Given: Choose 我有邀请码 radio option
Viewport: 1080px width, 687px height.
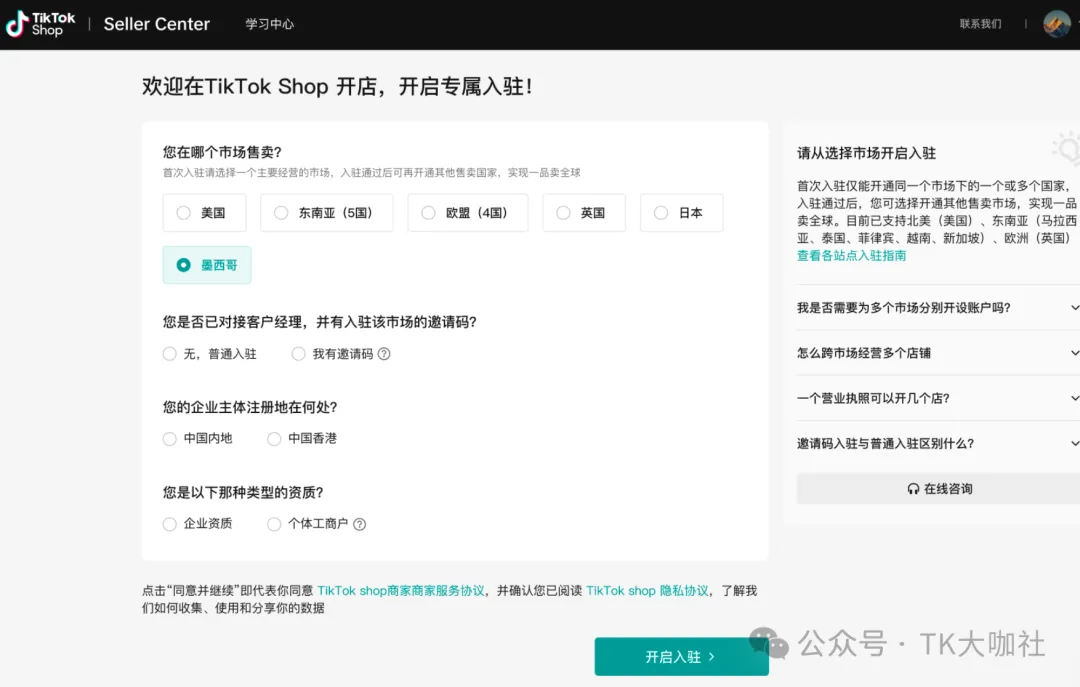Looking at the screenshot, I should tap(335, 353).
